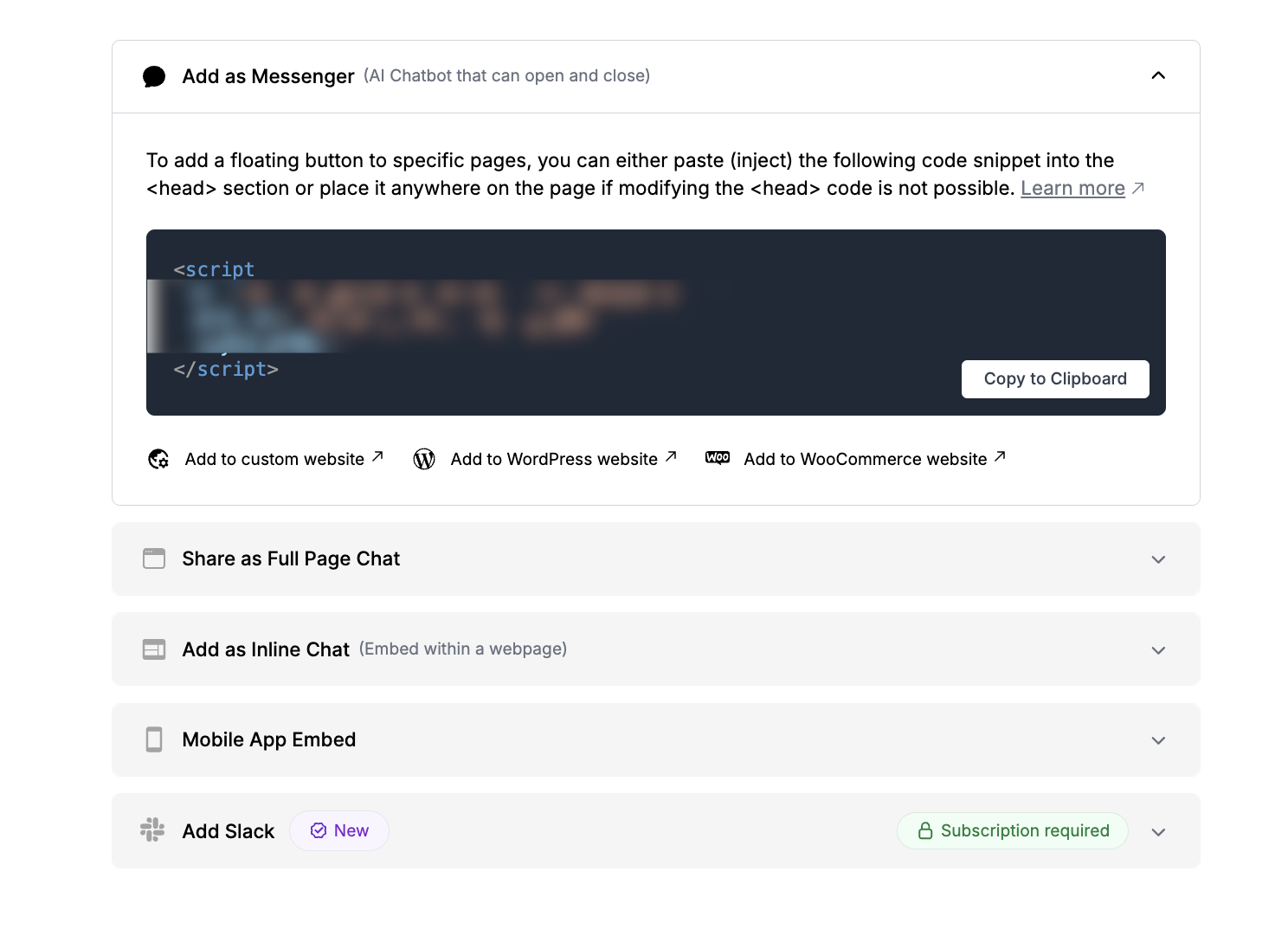The image size is (1288, 949).
Task: Click the Slack logo icon
Action: click(152, 830)
